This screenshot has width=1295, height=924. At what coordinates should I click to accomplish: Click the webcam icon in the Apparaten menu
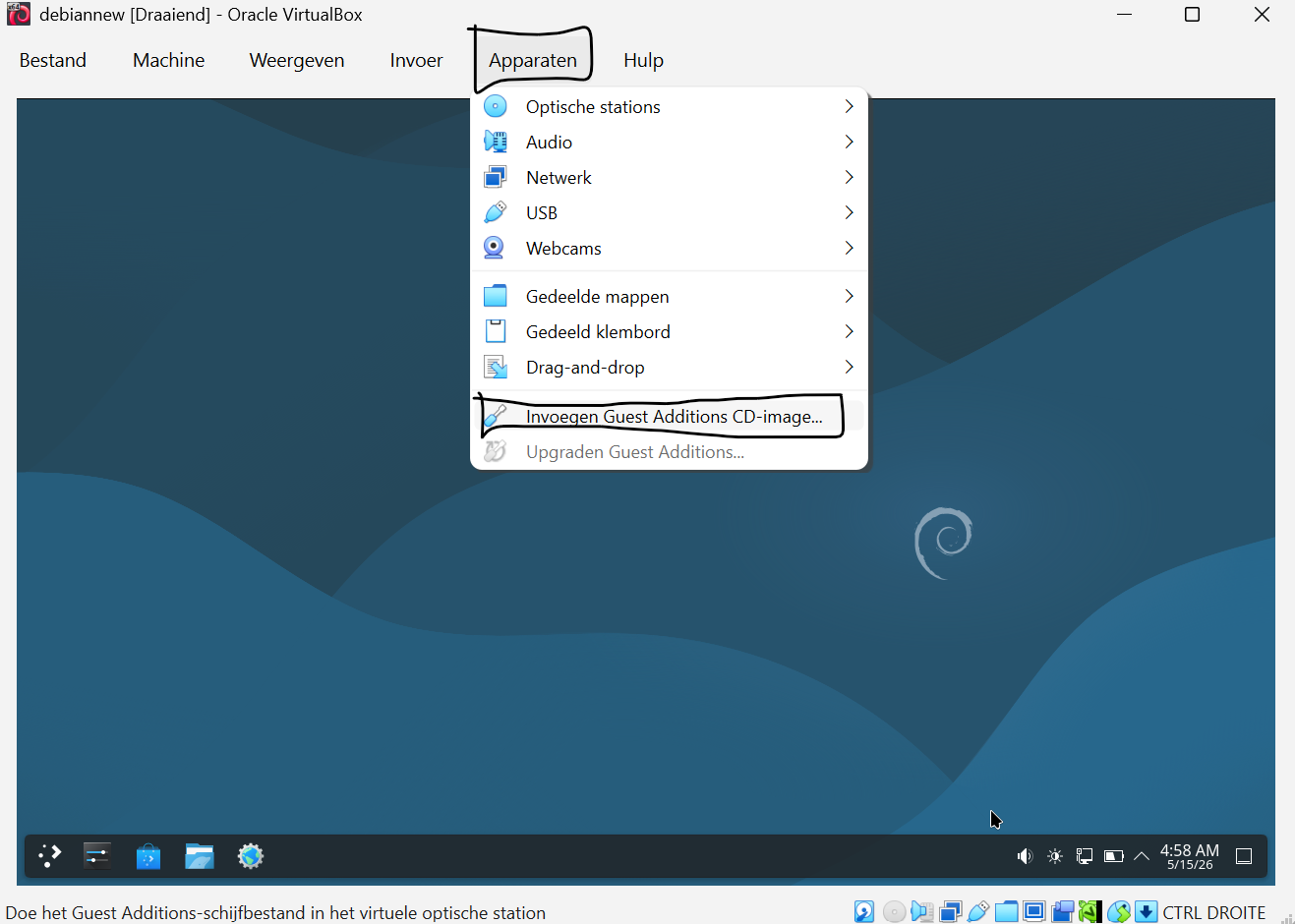pyautogui.click(x=495, y=248)
